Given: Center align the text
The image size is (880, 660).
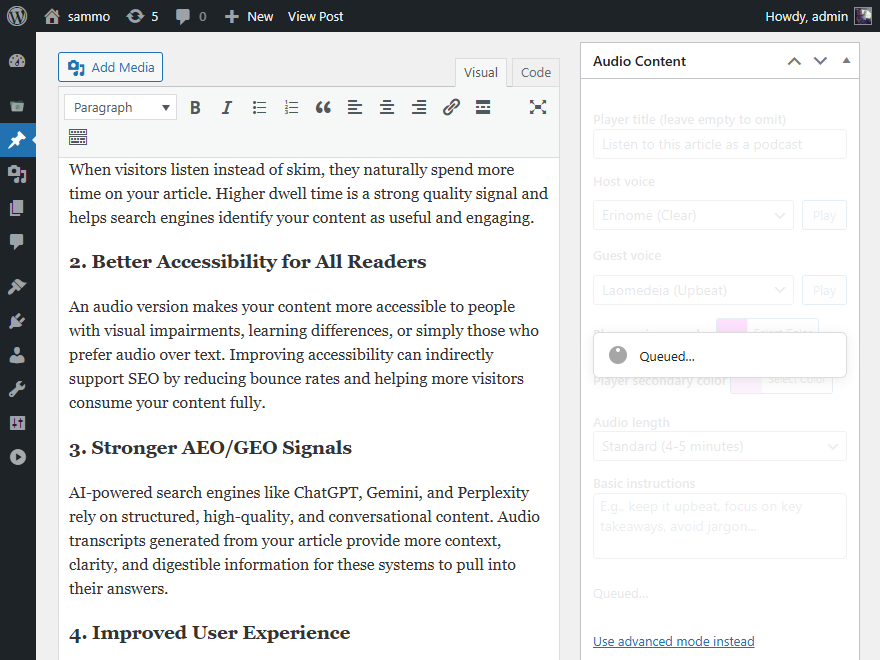Looking at the screenshot, I should tap(387, 107).
